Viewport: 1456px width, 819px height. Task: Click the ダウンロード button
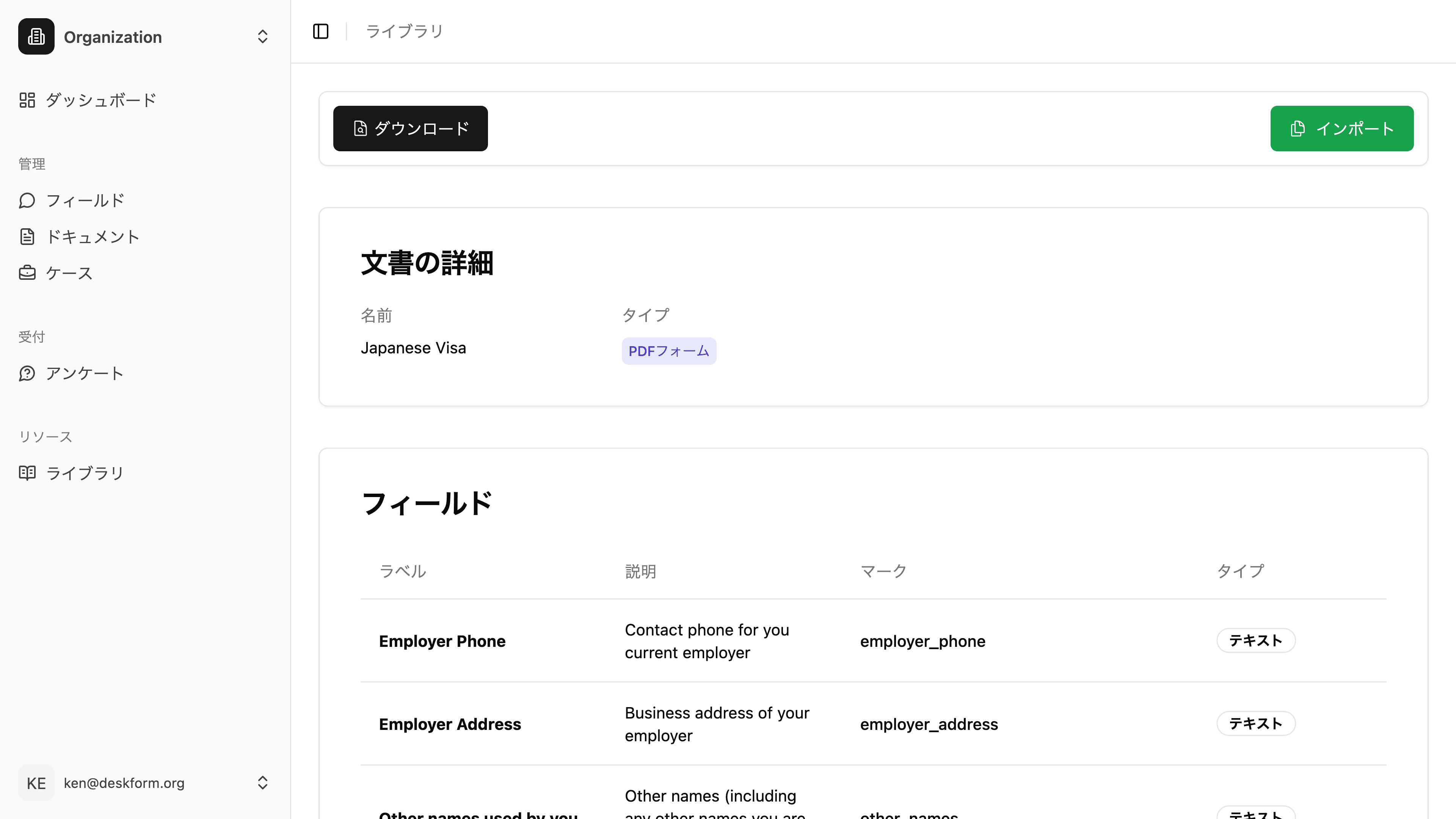pos(410,128)
